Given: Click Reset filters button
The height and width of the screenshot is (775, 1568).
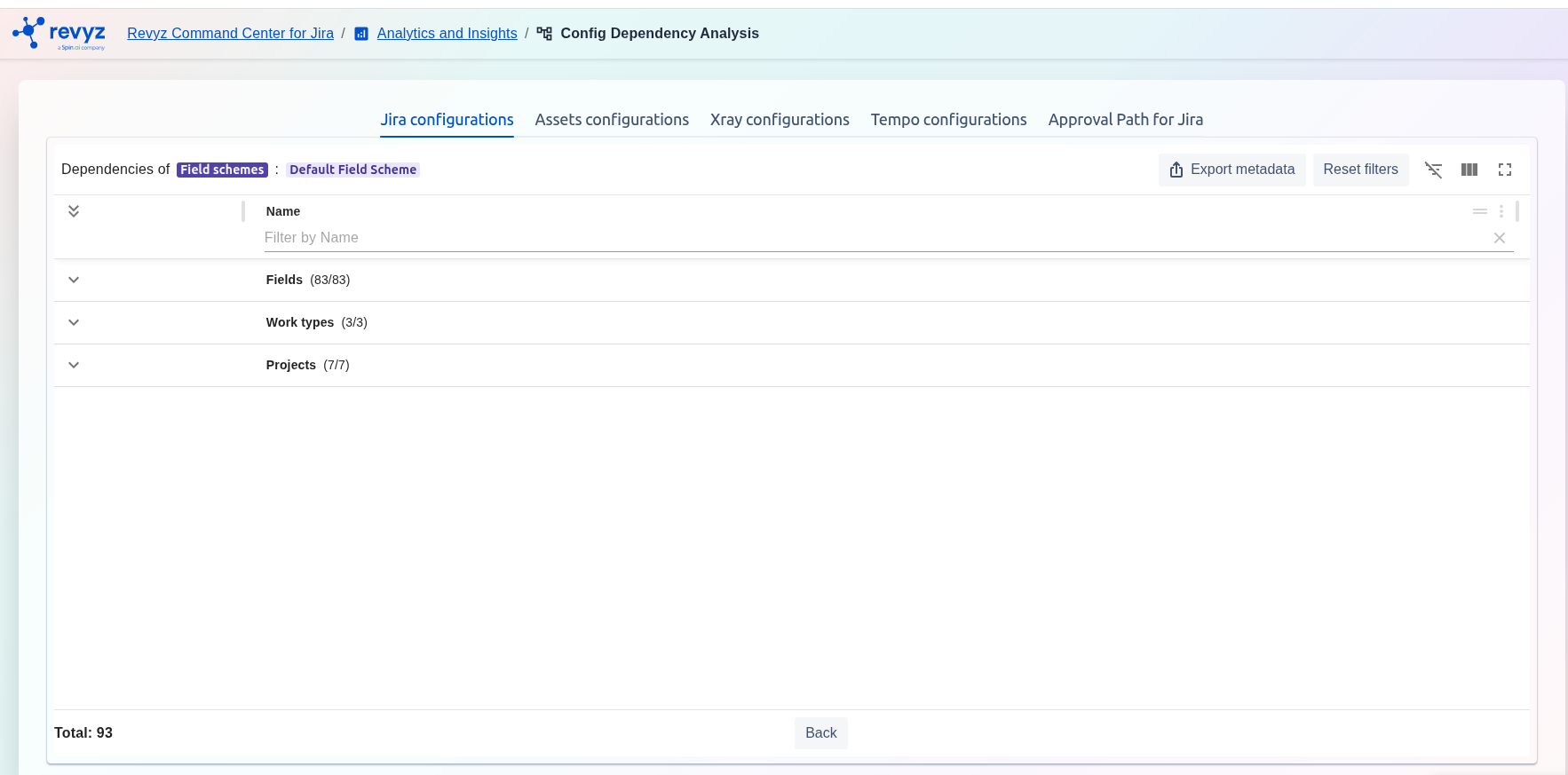Looking at the screenshot, I should pyautogui.click(x=1360, y=170).
